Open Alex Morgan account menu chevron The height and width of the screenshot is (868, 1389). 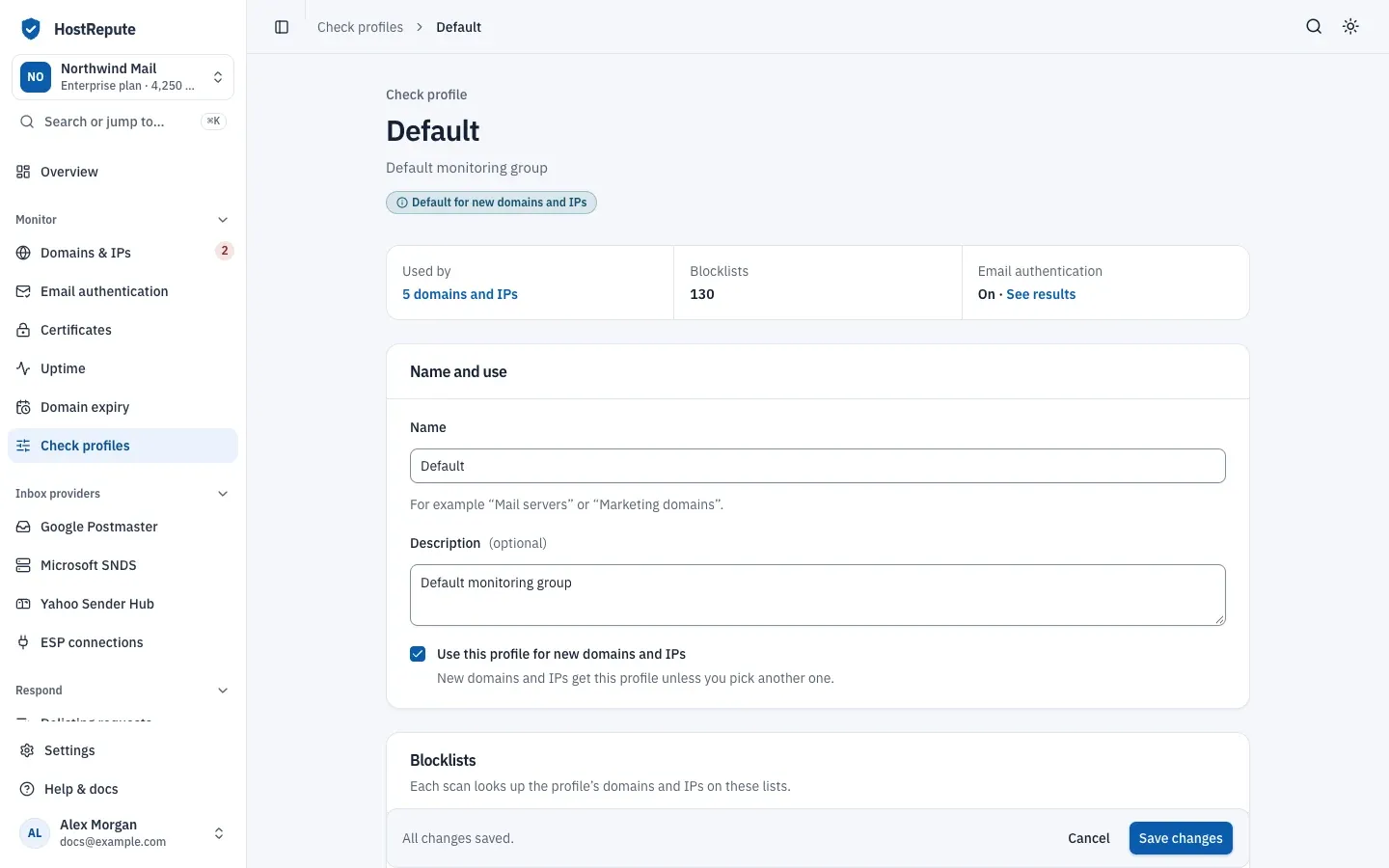219,833
